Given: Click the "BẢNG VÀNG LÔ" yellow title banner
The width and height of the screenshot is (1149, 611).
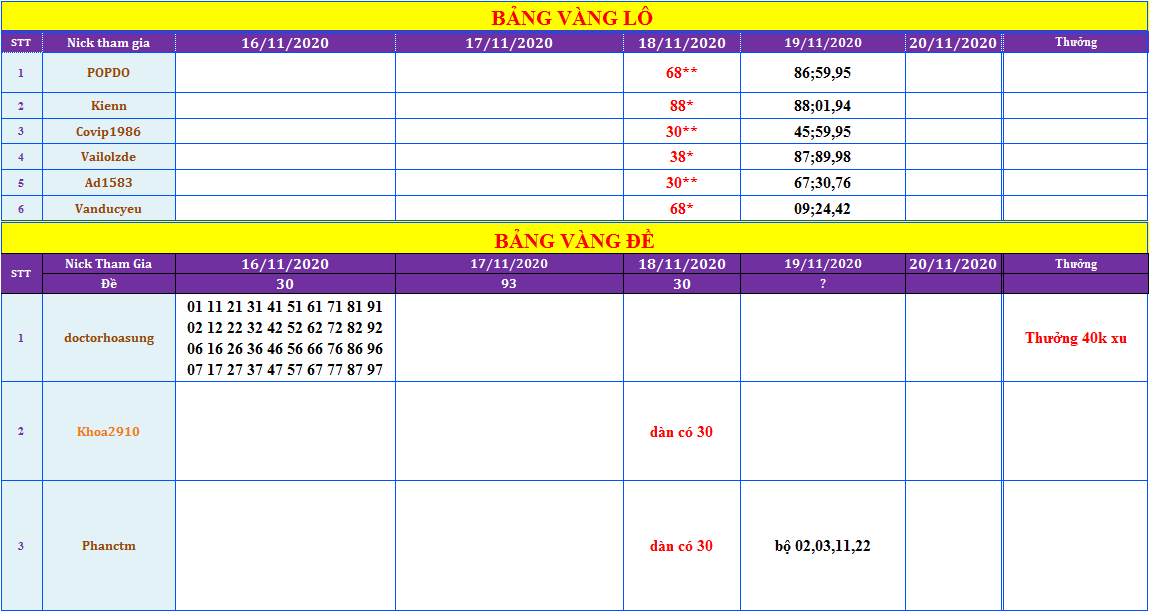Looking at the screenshot, I should [573, 18].
